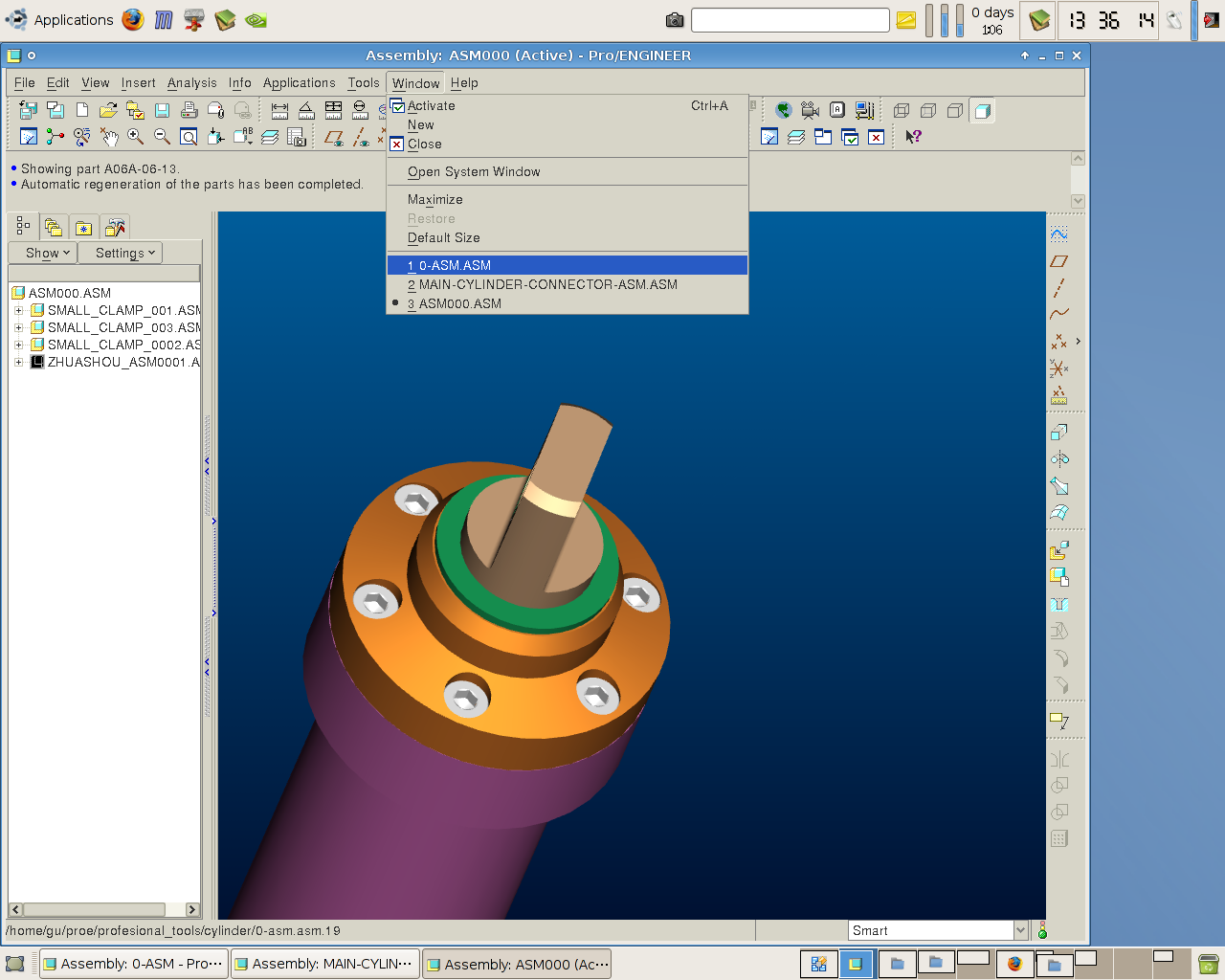Screen dimensions: 1225x980
Task: Click the context help arrow-question icon
Action: point(913,137)
